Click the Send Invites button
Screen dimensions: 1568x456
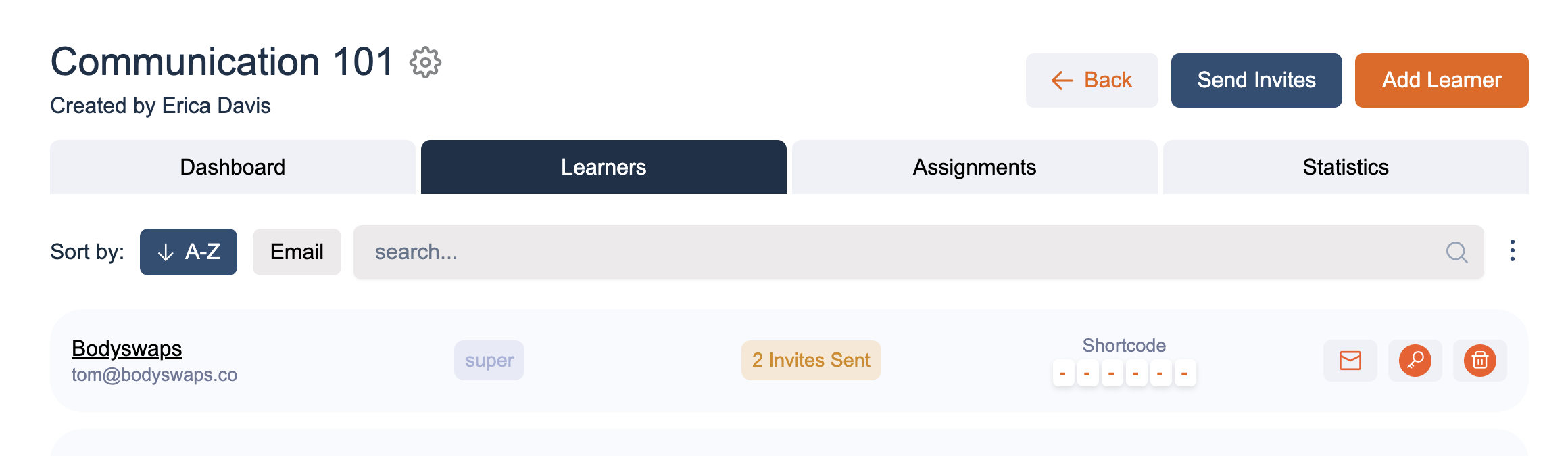pos(1256,81)
